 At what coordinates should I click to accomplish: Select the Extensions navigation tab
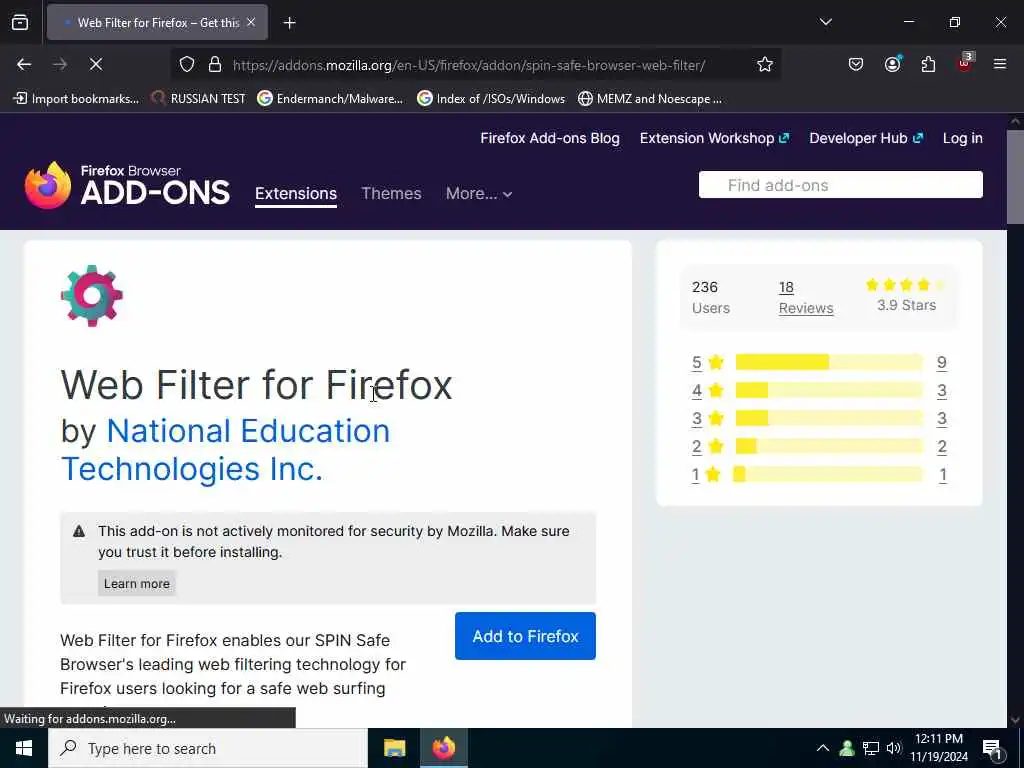pos(296,193)
